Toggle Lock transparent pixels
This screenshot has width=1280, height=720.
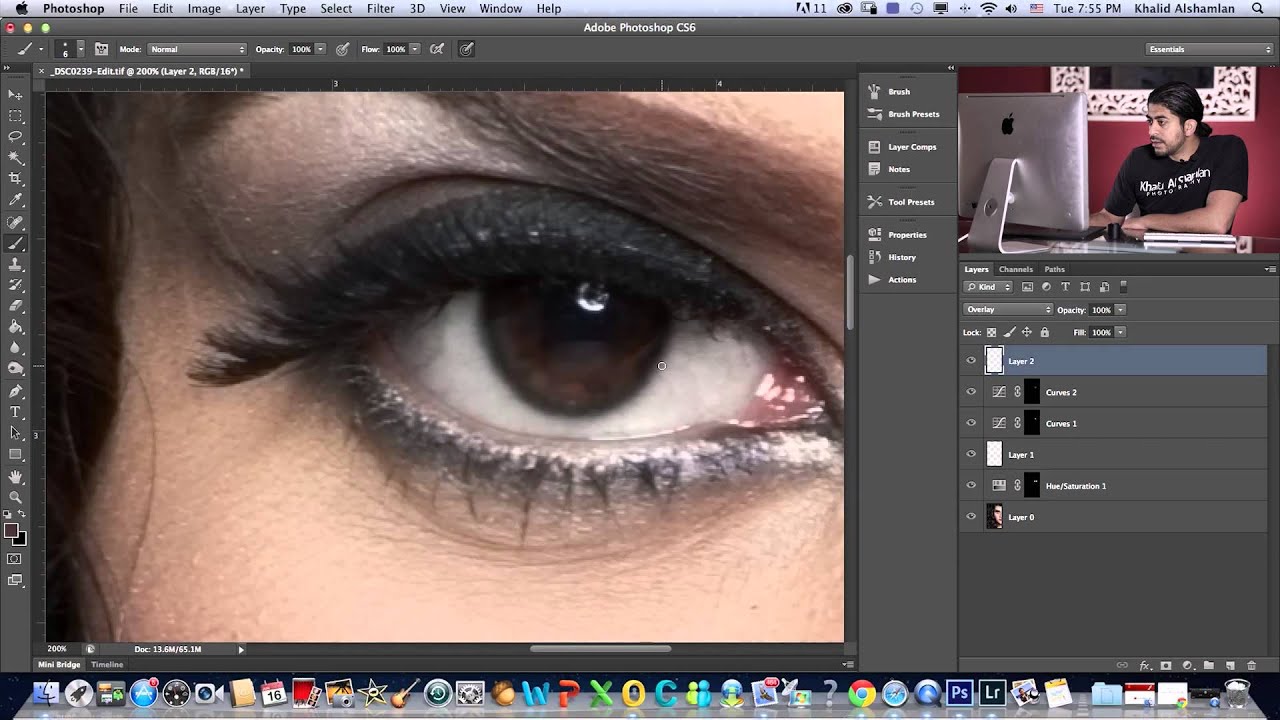click(991, 332)
